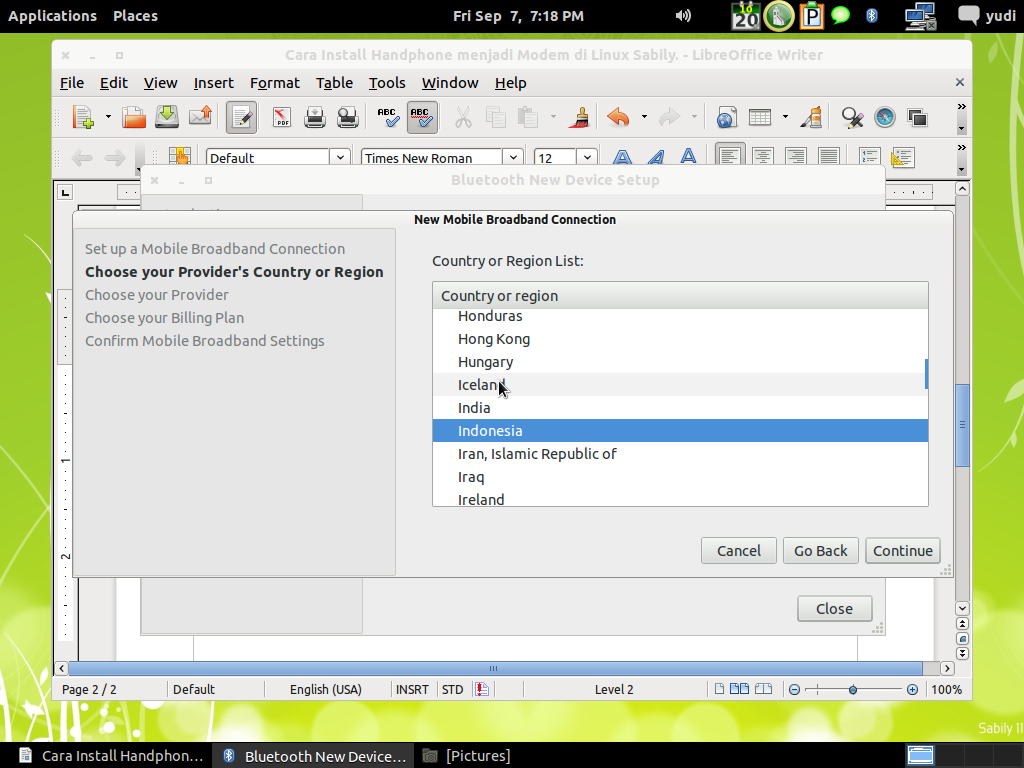The image size is (1024, 768).
Task: Expand the Times New Roman font dropdown
Action: coord(513,157)
